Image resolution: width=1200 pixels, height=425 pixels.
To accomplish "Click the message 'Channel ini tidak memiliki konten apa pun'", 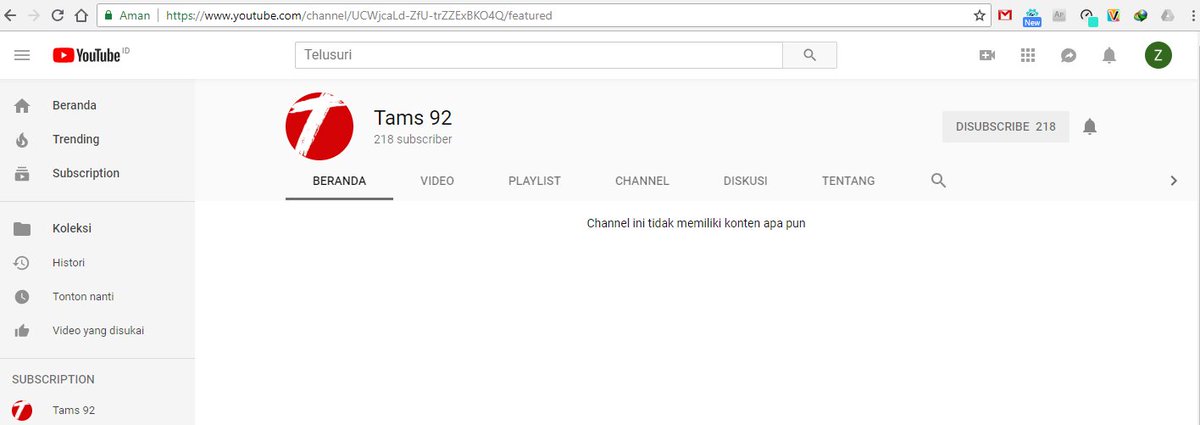I will pos(696,223).
